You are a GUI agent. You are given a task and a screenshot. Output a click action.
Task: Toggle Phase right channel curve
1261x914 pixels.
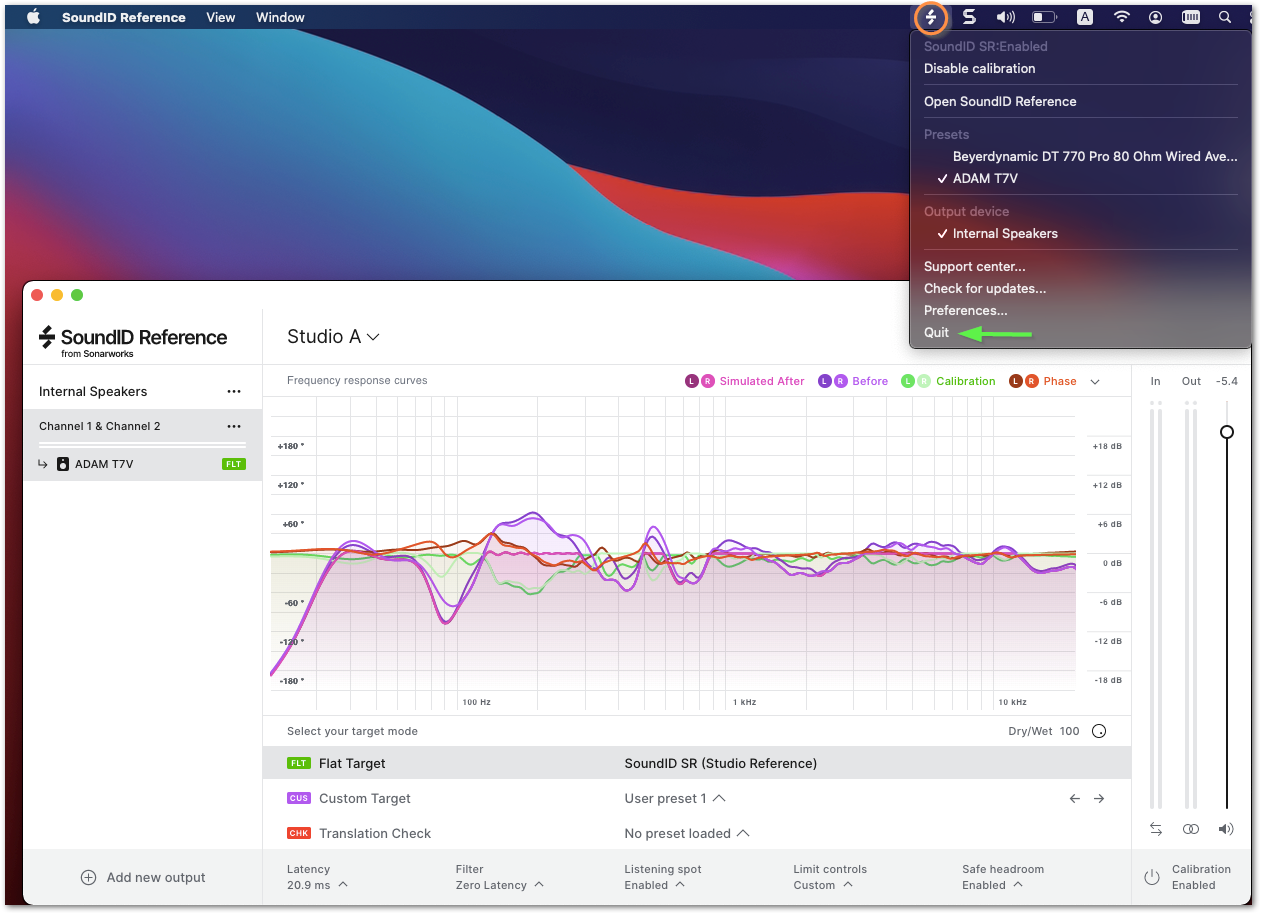(1032, 381)
